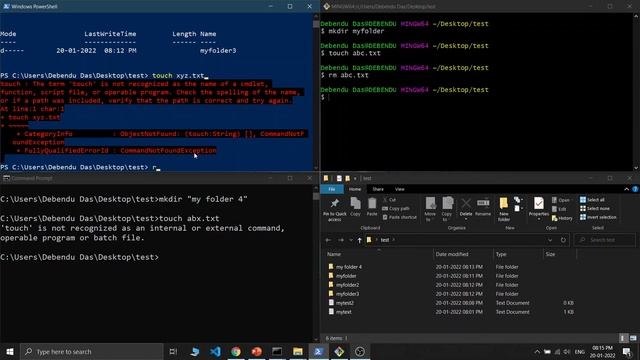Click the test breadcrumb in address bar
This screenshot has width=640, height=360.
(385, 240)
